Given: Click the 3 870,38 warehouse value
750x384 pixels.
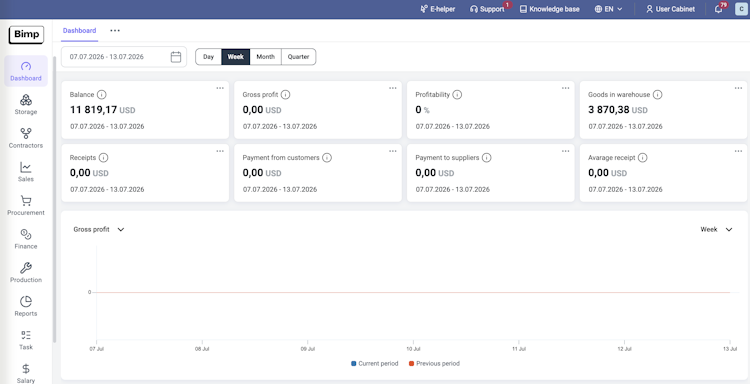Looking at the screenshot, I should pos(609,110).
